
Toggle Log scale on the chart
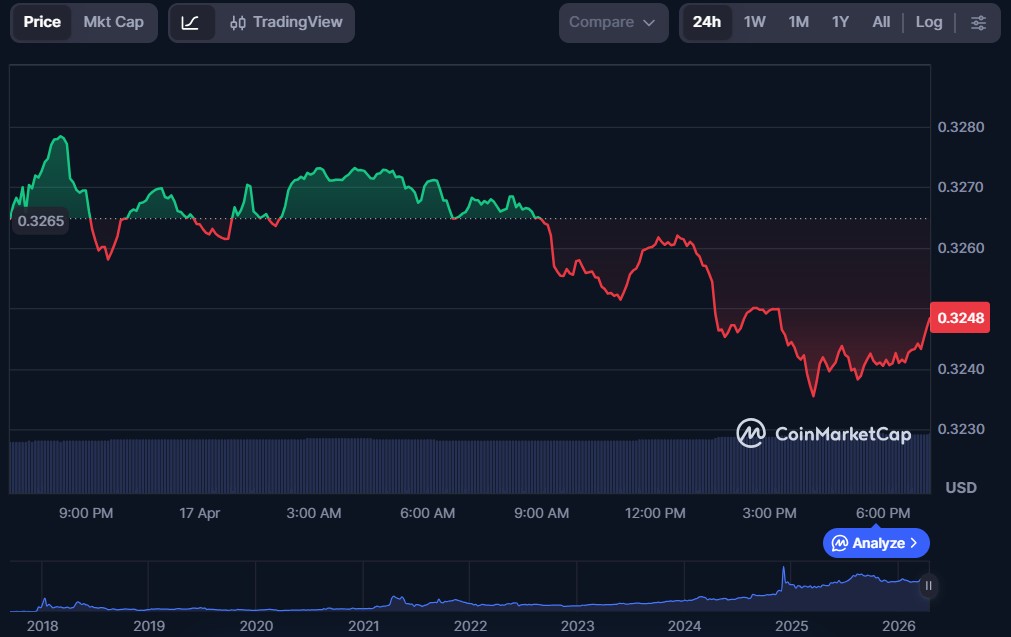coord(928,22)
